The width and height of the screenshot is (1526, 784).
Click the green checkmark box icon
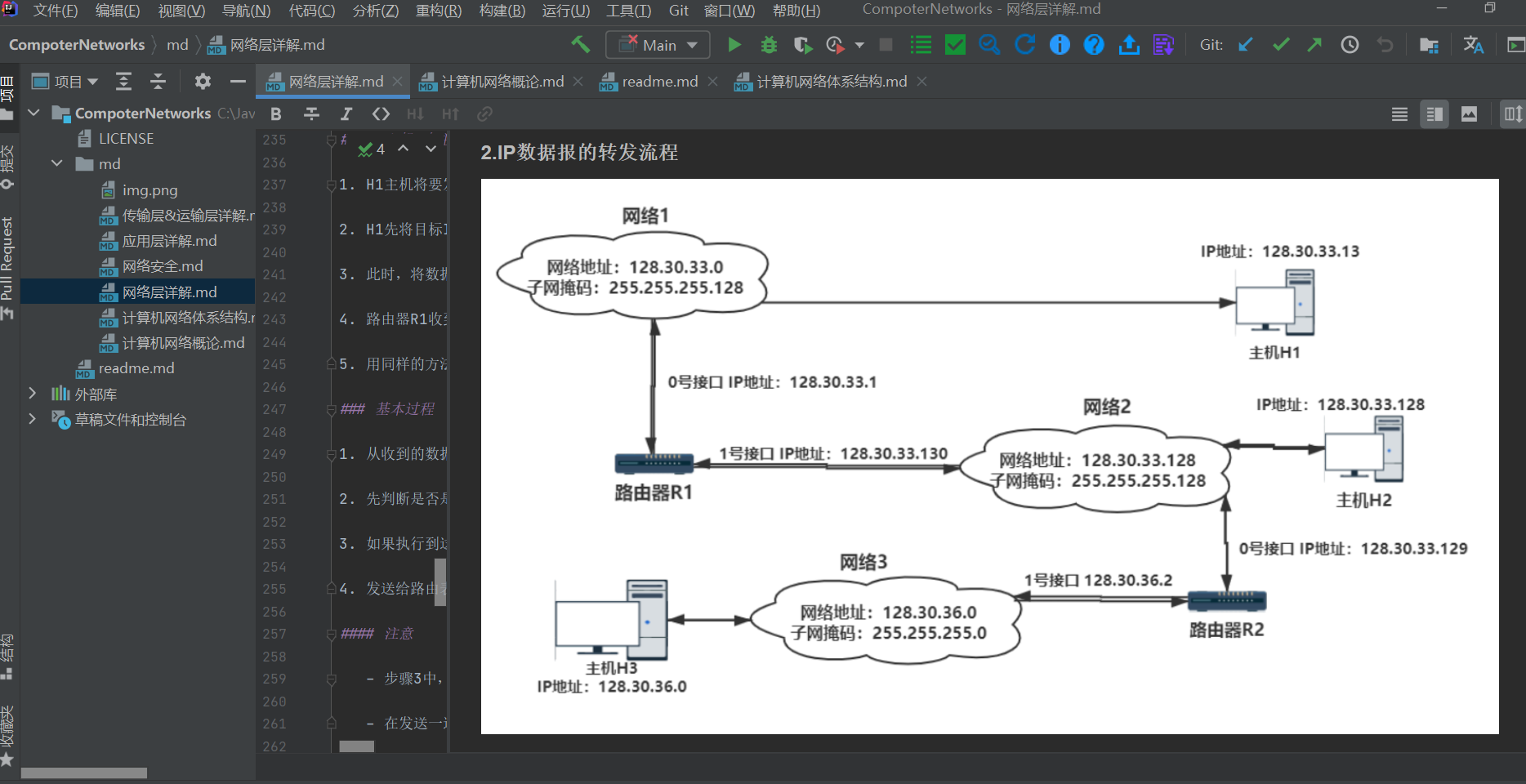955,45
